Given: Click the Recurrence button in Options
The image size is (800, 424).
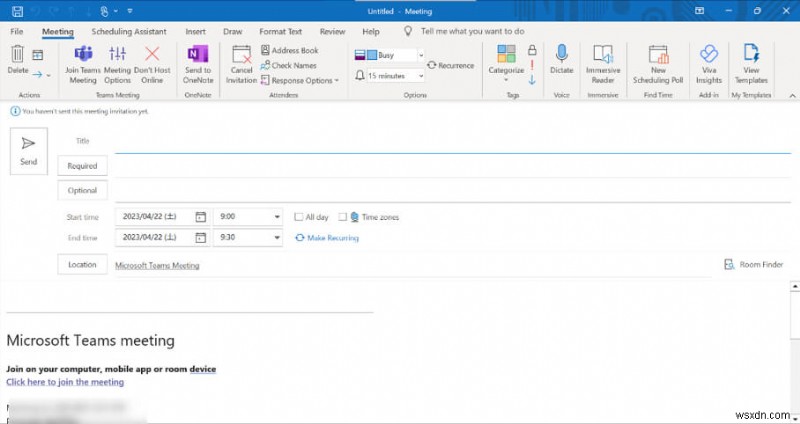Looking at the screenshot, I should (451, 65).
